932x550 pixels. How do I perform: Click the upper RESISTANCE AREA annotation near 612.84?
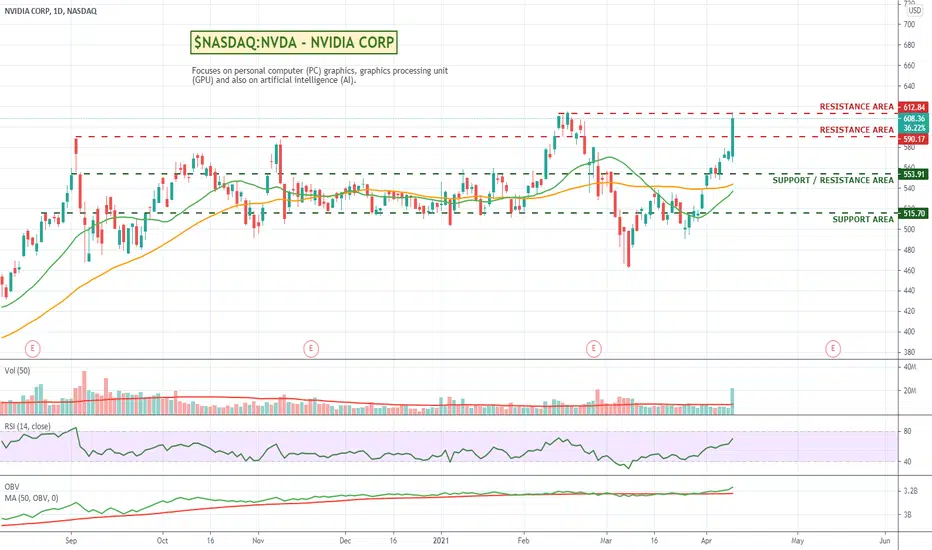pyautogui.click(x=857, y=106)
